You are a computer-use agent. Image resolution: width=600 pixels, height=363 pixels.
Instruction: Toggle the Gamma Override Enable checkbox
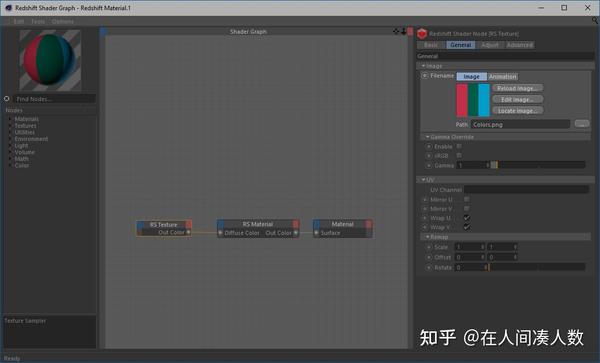[x=459, y=146]
